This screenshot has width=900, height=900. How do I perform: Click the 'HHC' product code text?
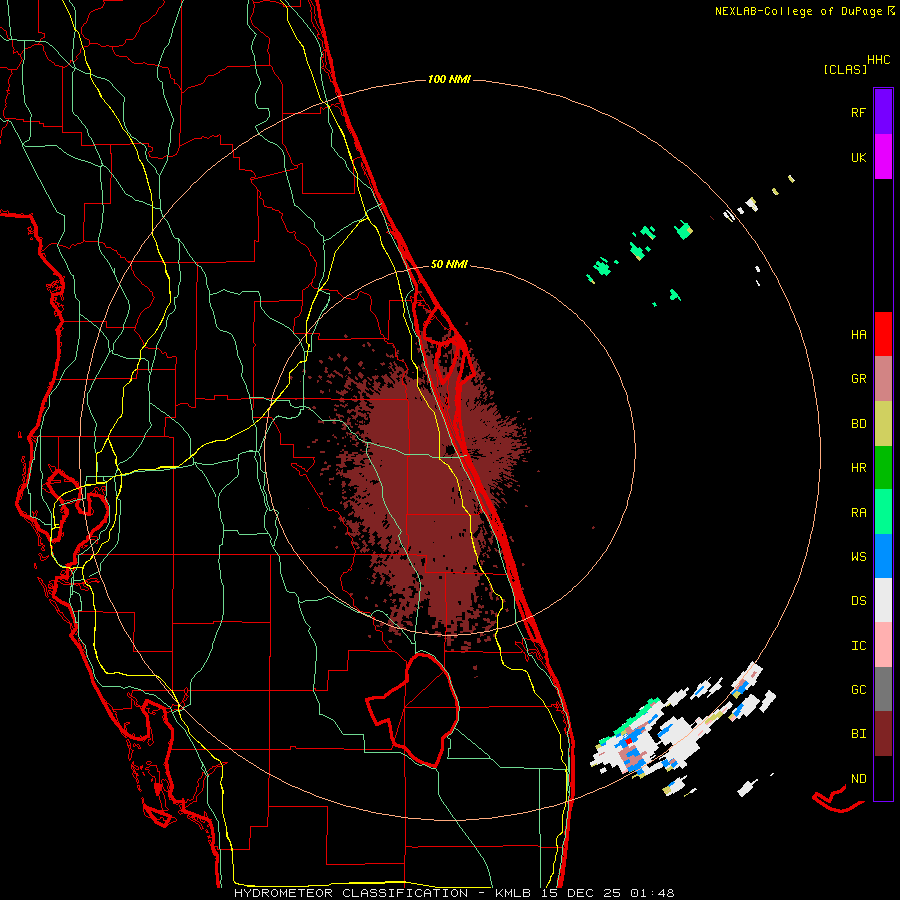tap(879, 60)
